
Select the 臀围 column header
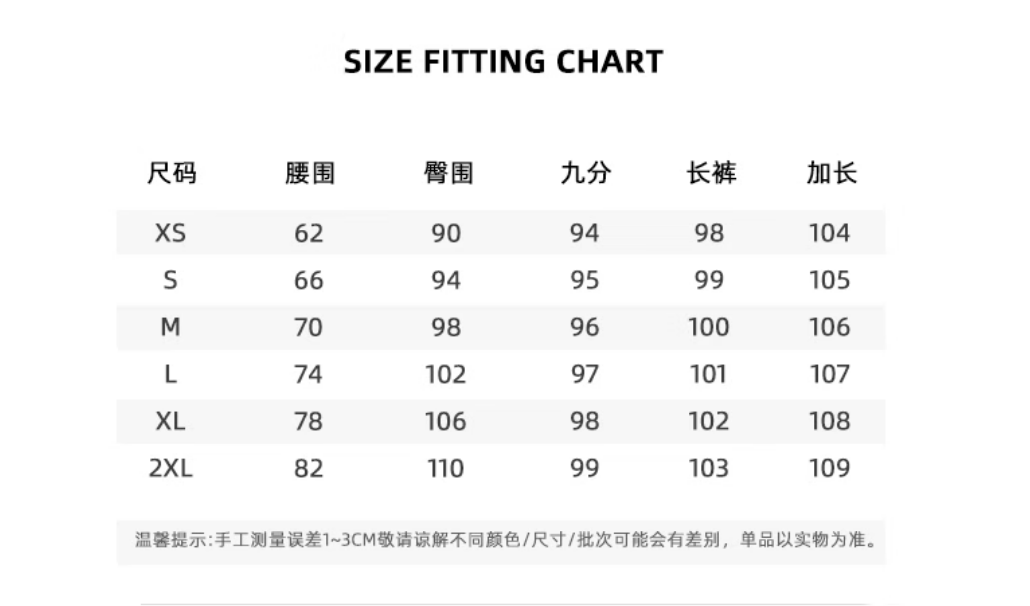click(447, 173)
